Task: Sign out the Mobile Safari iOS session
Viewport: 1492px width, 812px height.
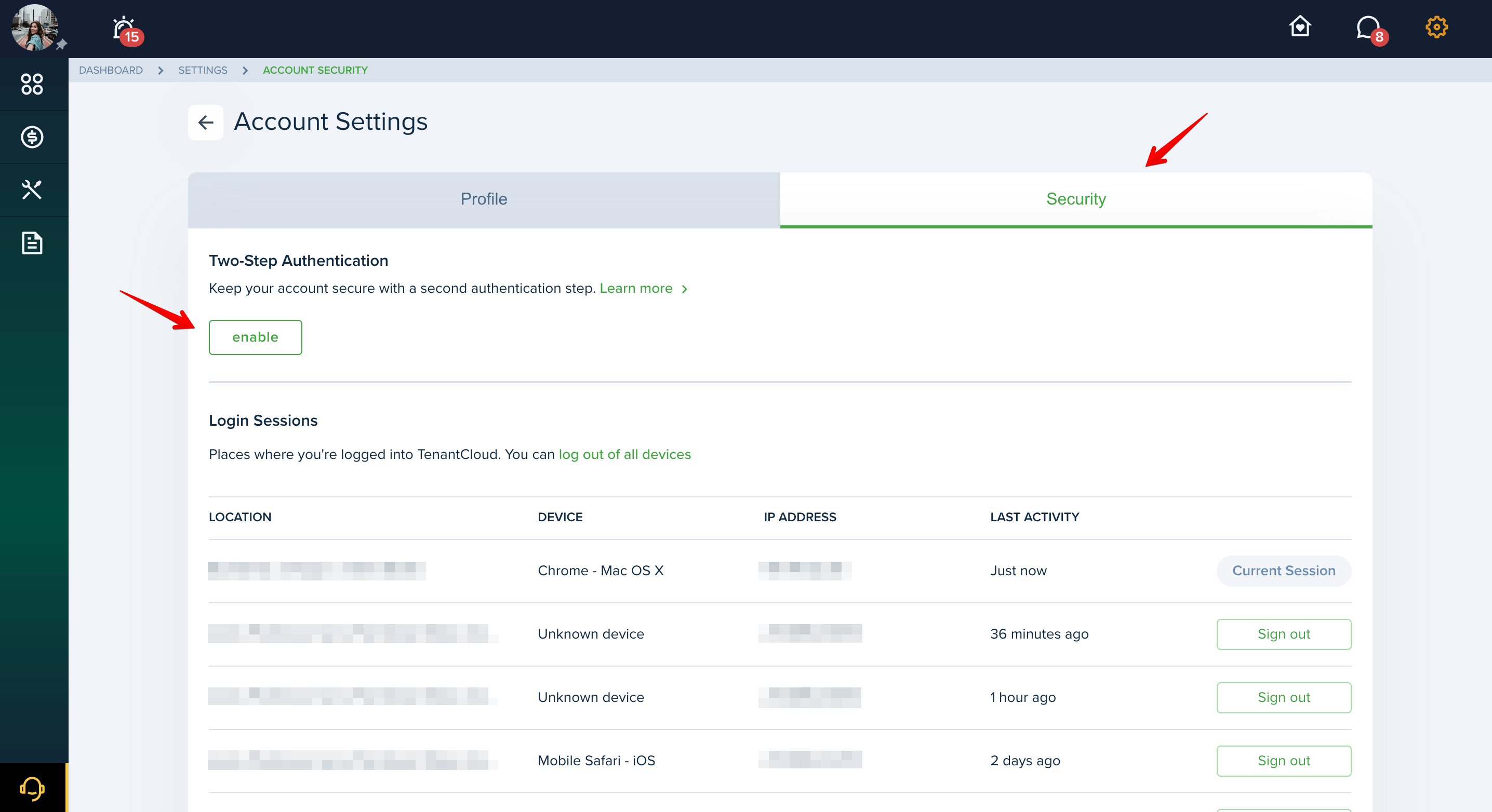Action: pos(1284,761)
